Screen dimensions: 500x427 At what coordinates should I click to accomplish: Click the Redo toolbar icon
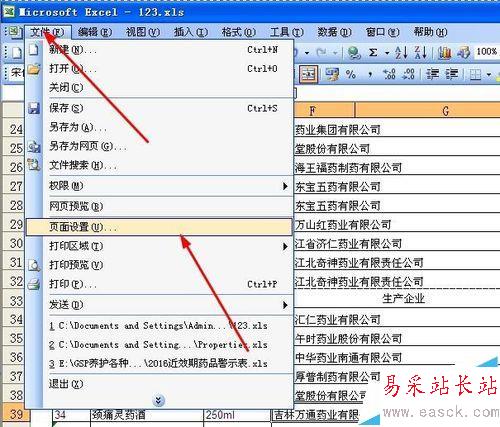(x=322, y=53)
